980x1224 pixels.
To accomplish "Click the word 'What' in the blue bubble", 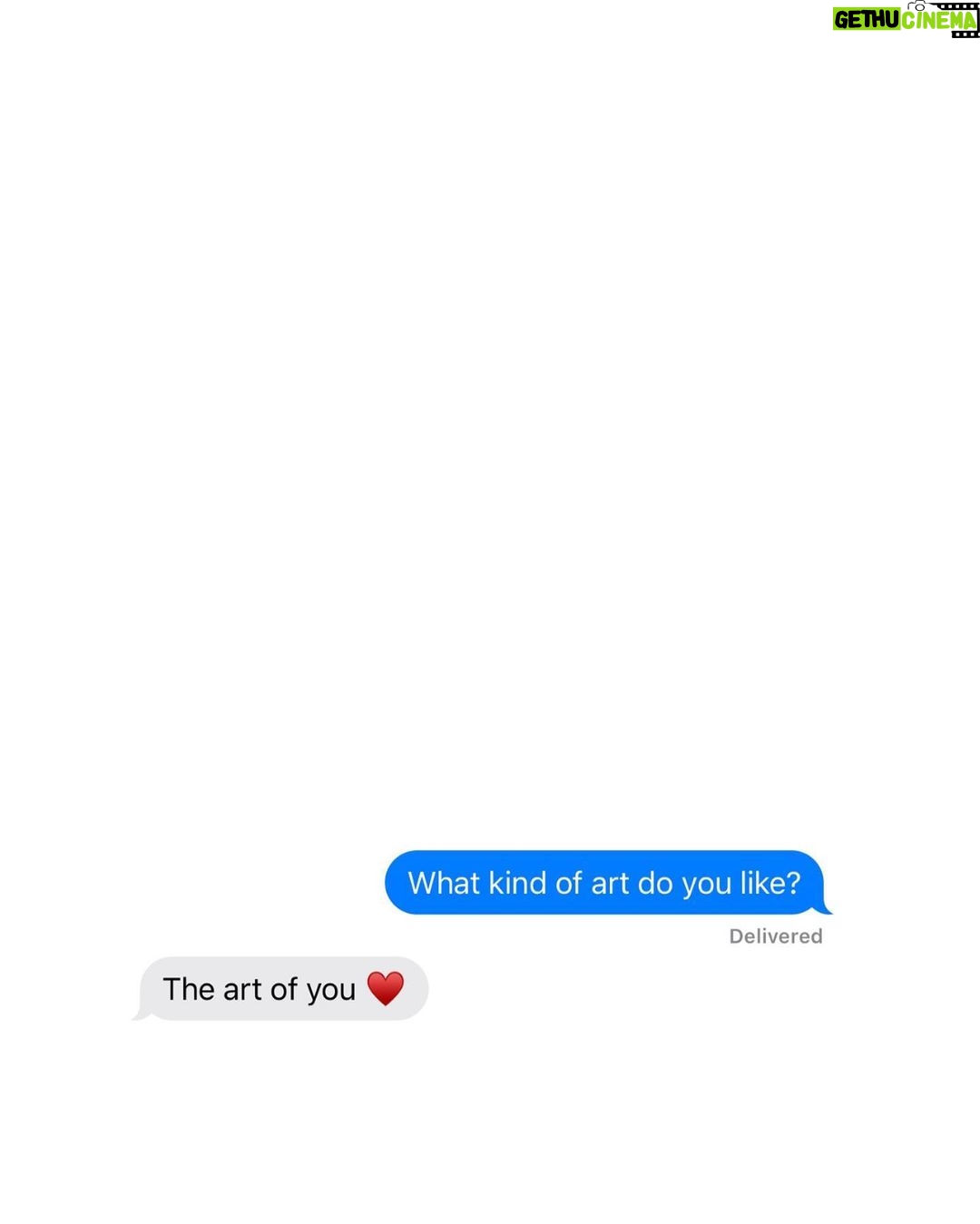I will tap(444, 883).
